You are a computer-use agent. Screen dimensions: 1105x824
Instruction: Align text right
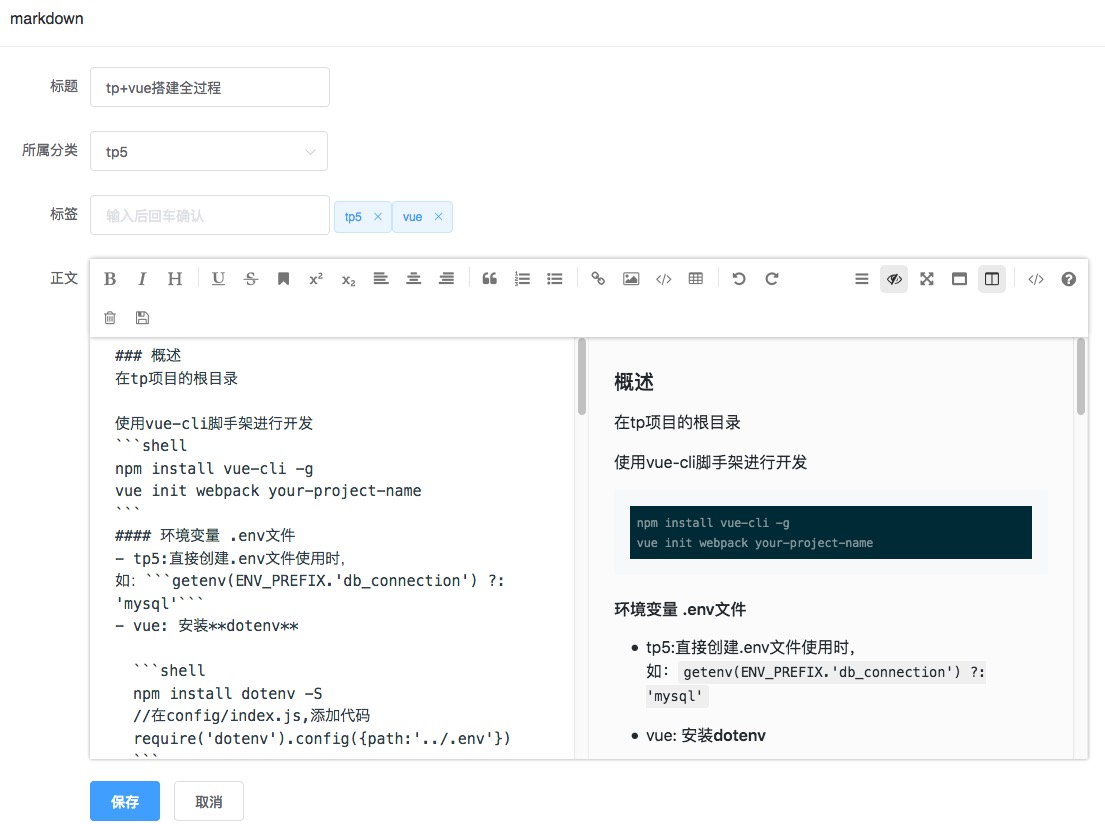click(447, 279)
